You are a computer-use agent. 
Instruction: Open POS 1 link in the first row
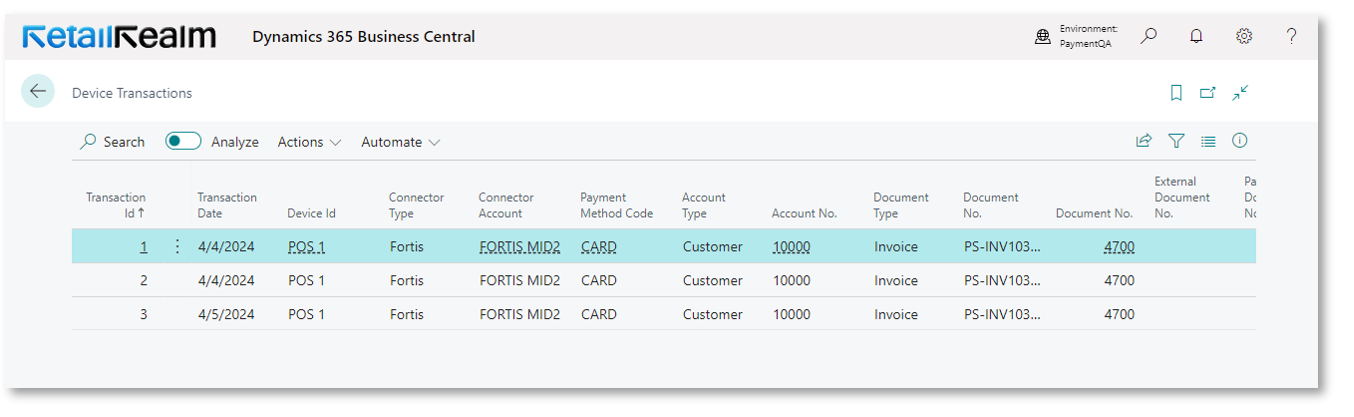click(306, 246)
